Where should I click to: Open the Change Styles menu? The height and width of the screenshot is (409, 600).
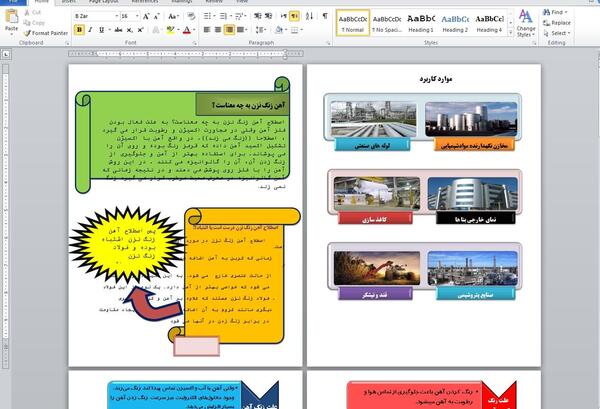click(x=526, y=23)
